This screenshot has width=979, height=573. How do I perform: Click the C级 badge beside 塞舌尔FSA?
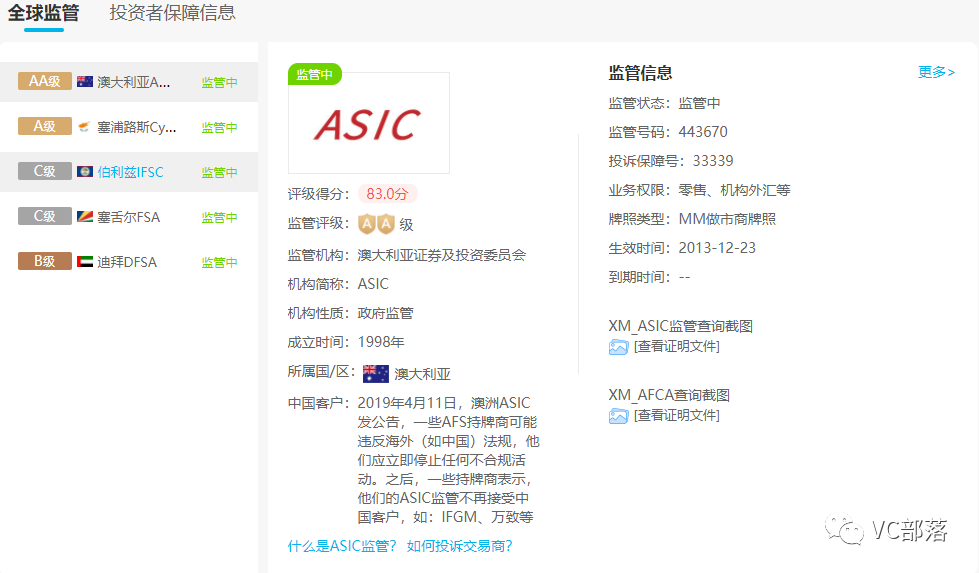(44, 216)
